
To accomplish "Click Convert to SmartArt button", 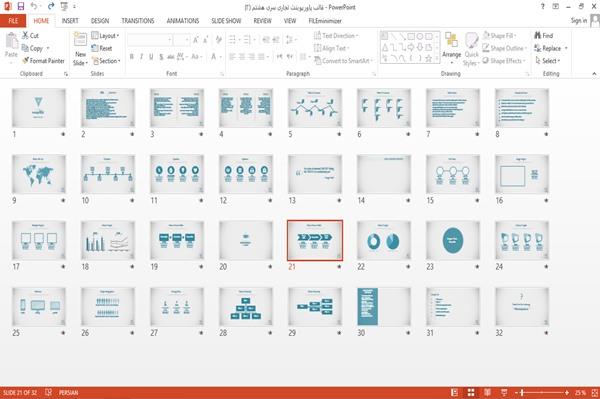I will click(343, 61).
